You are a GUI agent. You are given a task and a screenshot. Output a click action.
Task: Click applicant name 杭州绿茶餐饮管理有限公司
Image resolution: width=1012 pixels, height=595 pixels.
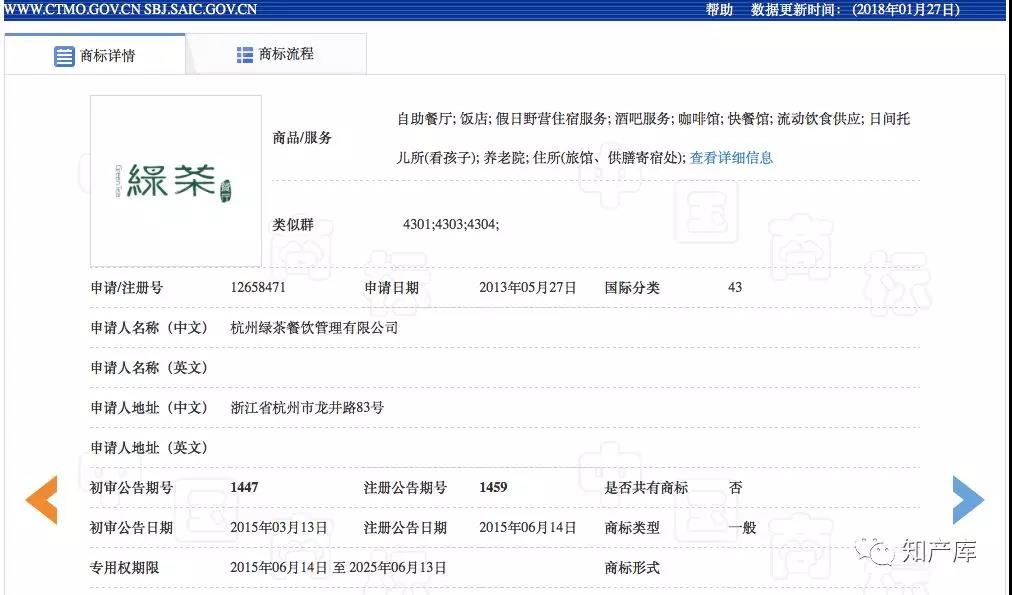(x=314, y=328)
